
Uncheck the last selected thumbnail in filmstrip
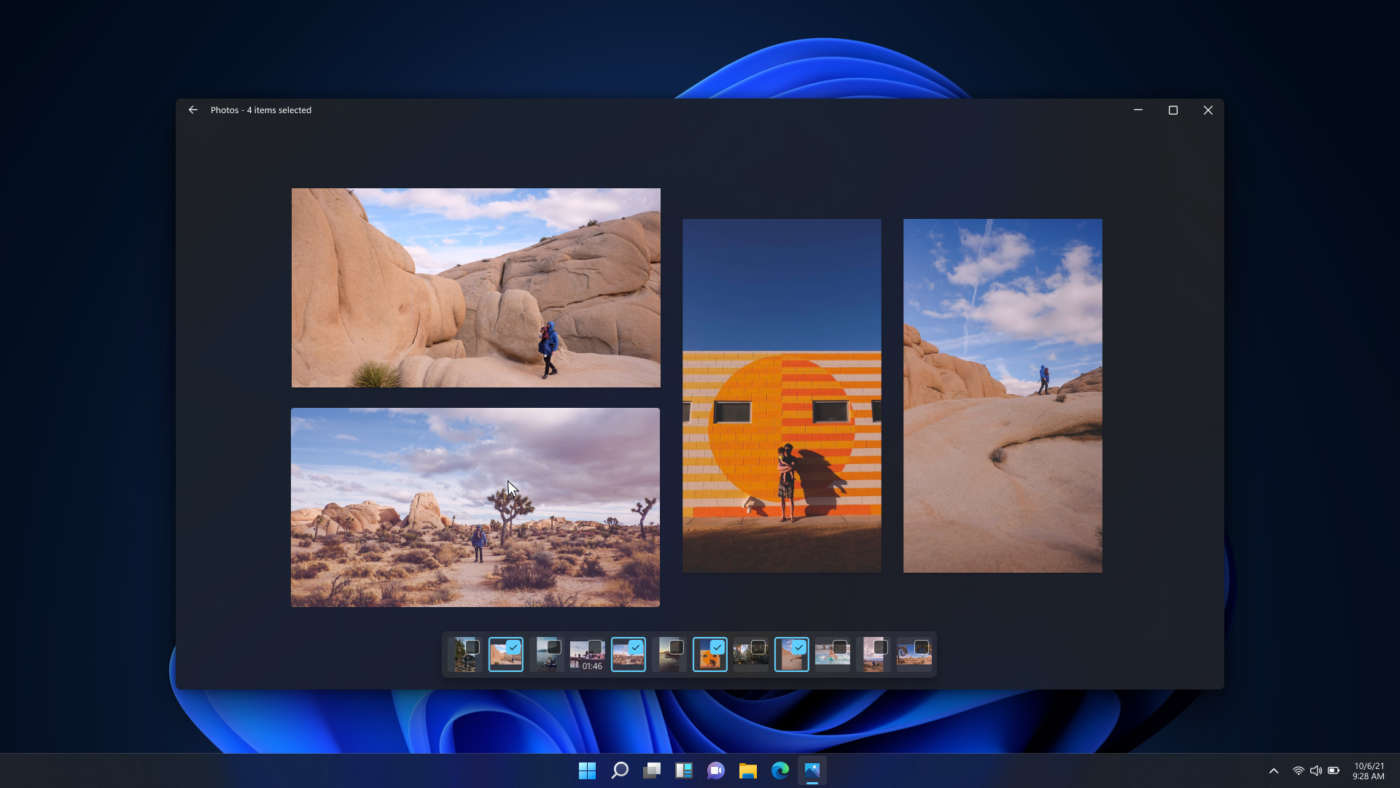point(798,646)
